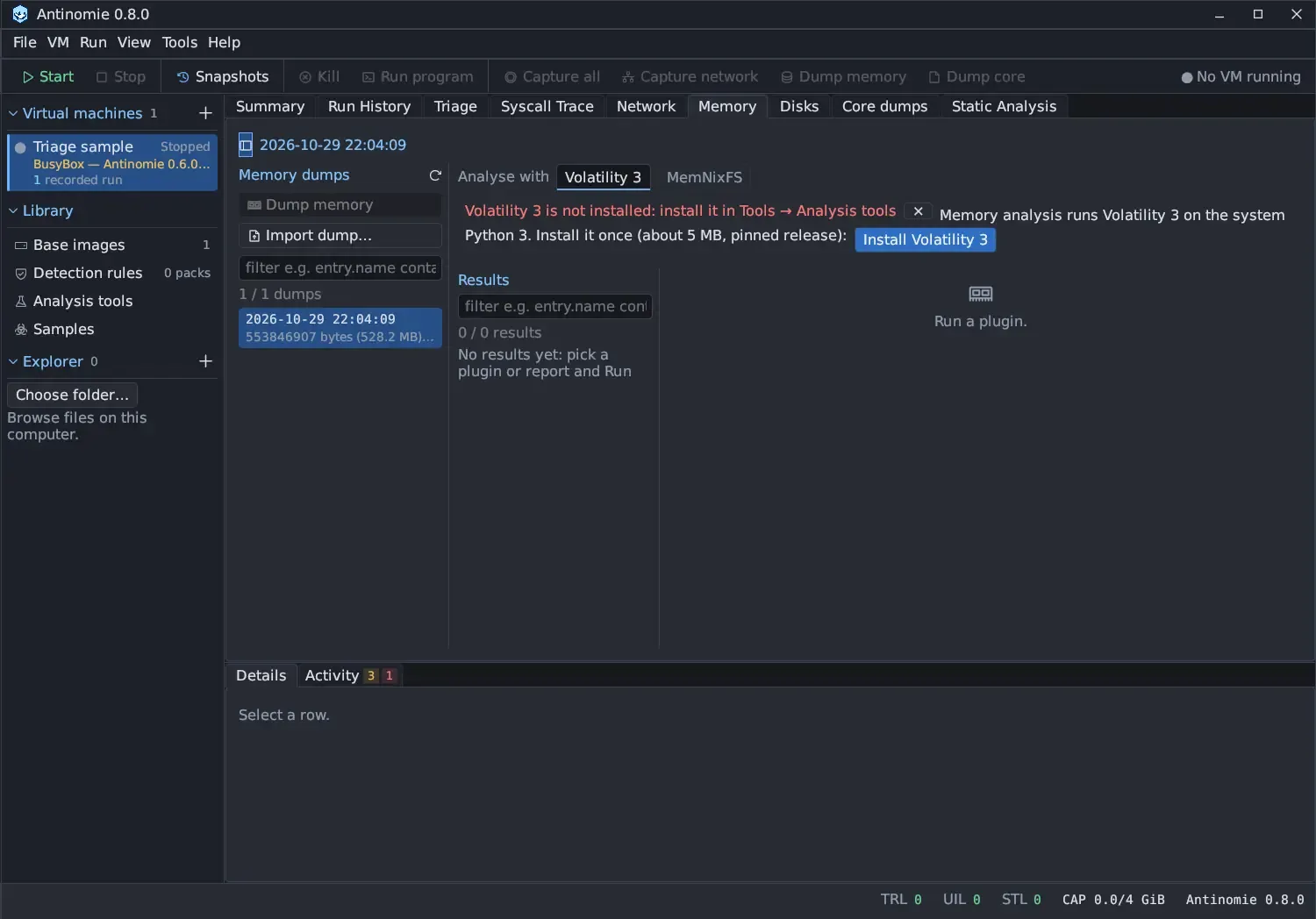Open the VM menu
The height and width of the screenshot is (919, 1316).
(58, 42)
